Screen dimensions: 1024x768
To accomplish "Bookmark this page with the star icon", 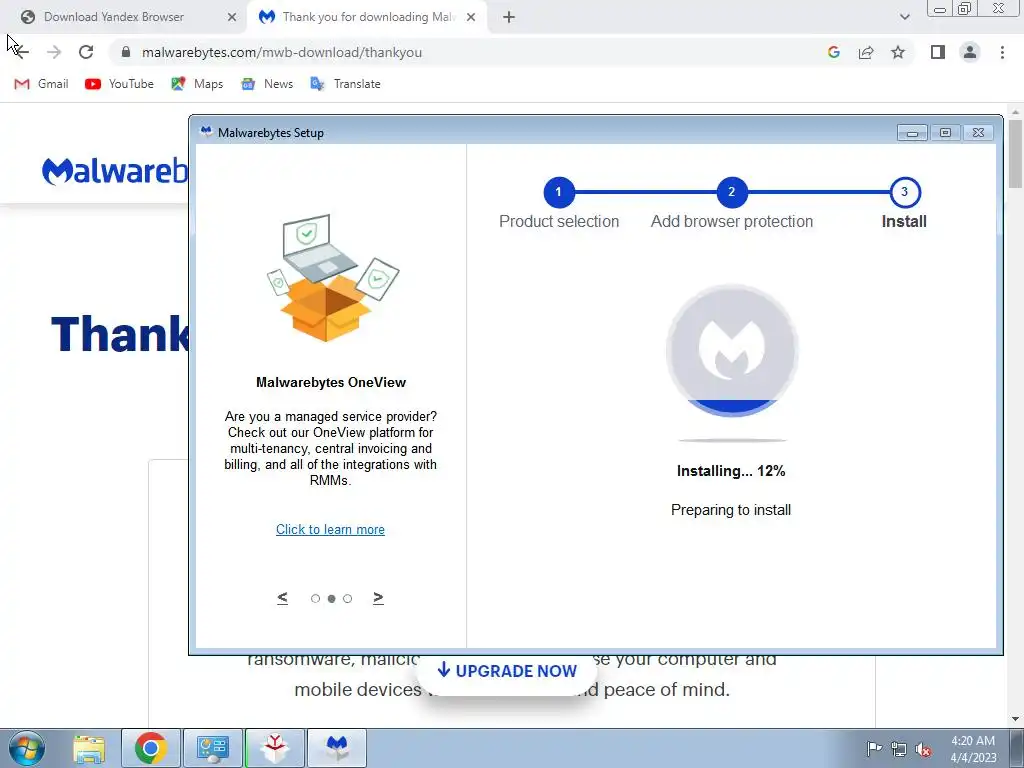I will tap(898, 52).
